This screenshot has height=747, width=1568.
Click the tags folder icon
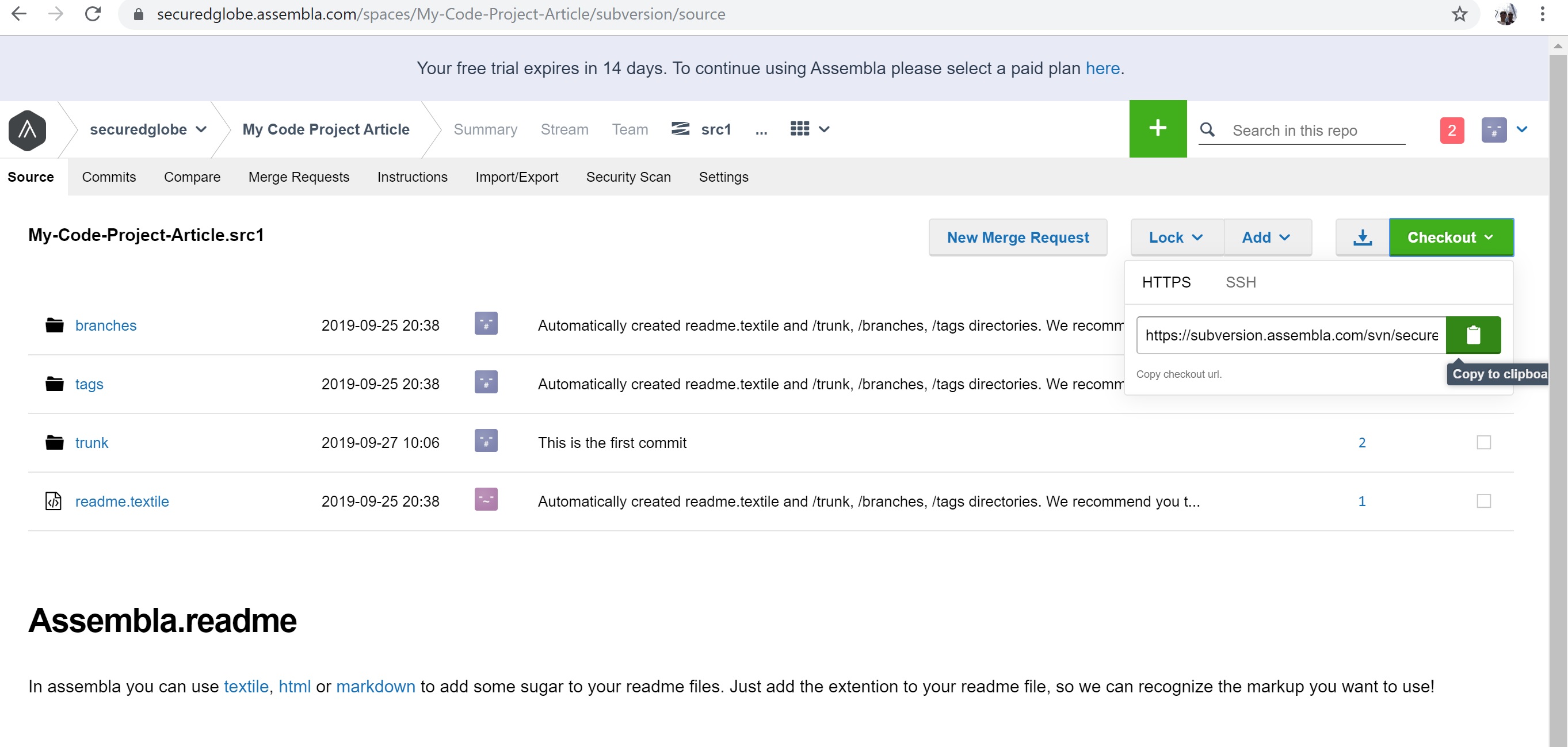pos(54,384)
